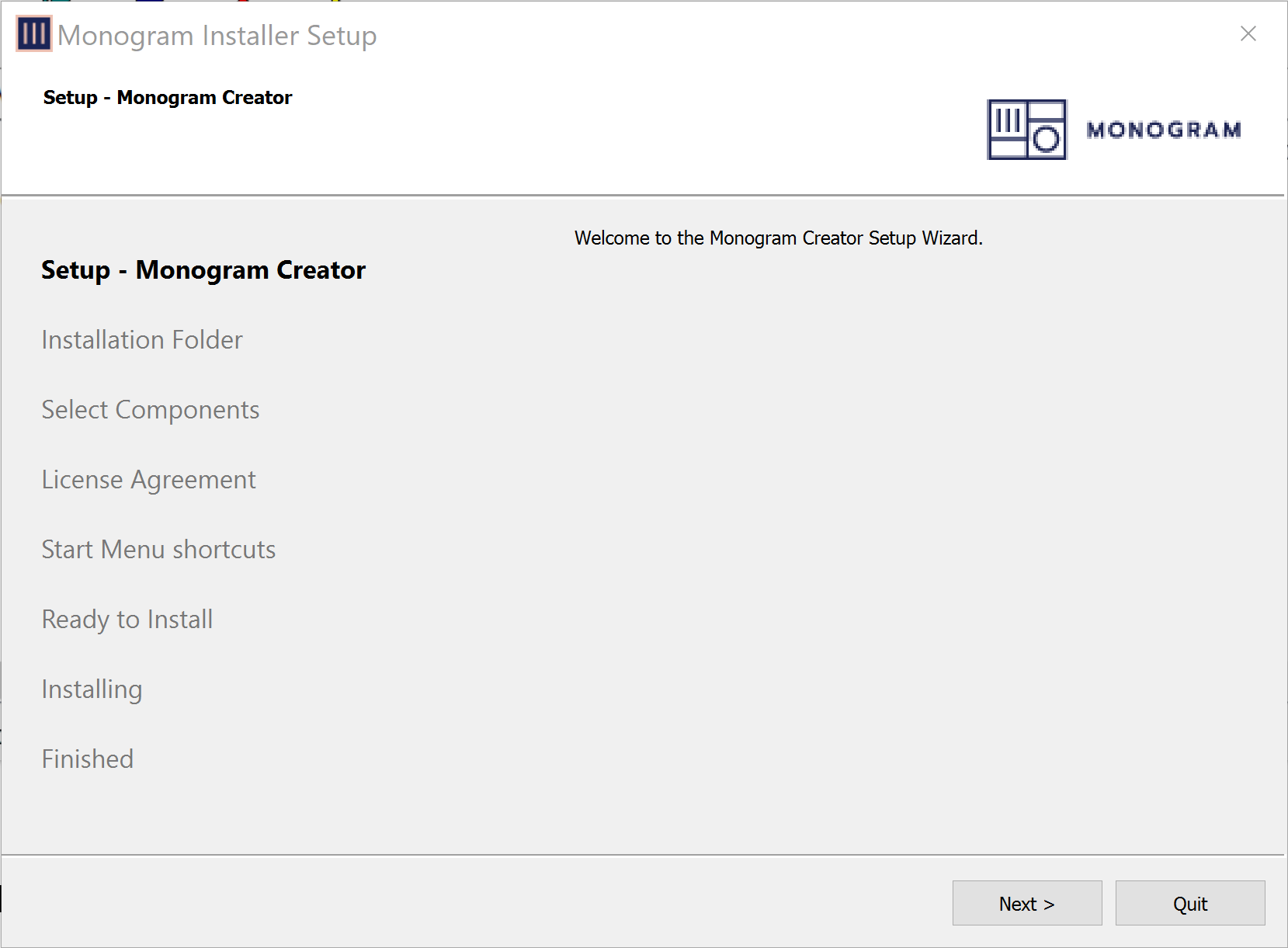
Task: Click the circle shape in the Monogram logo
Action: (1047, 140)
